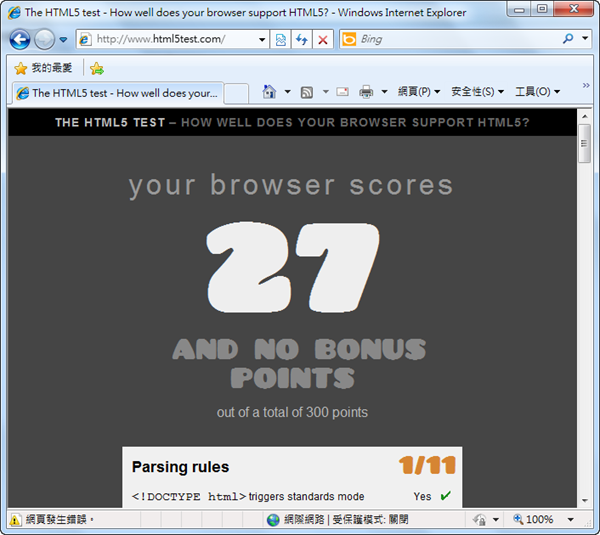The width and height of the screenshot is (600, 535).
Task: Expand the address bar history dropdown
Action: [x=262, y=39]
